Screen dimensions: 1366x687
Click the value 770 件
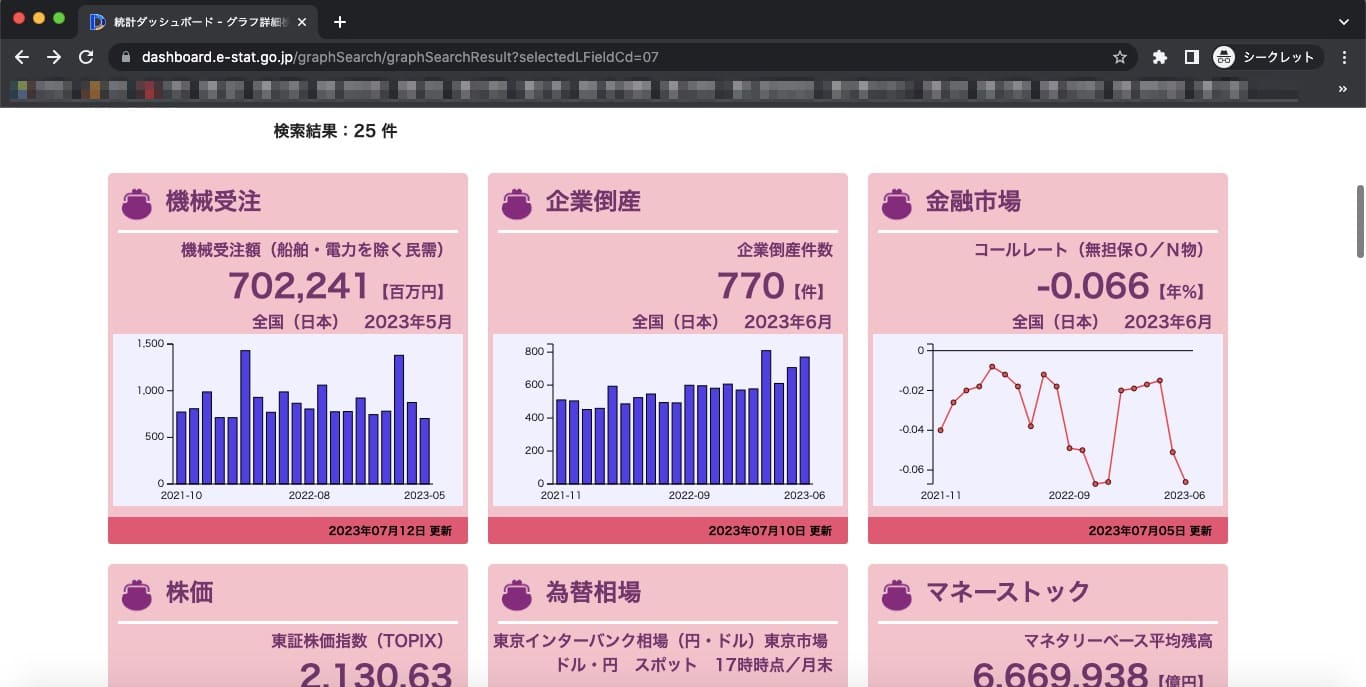(770, 286)
